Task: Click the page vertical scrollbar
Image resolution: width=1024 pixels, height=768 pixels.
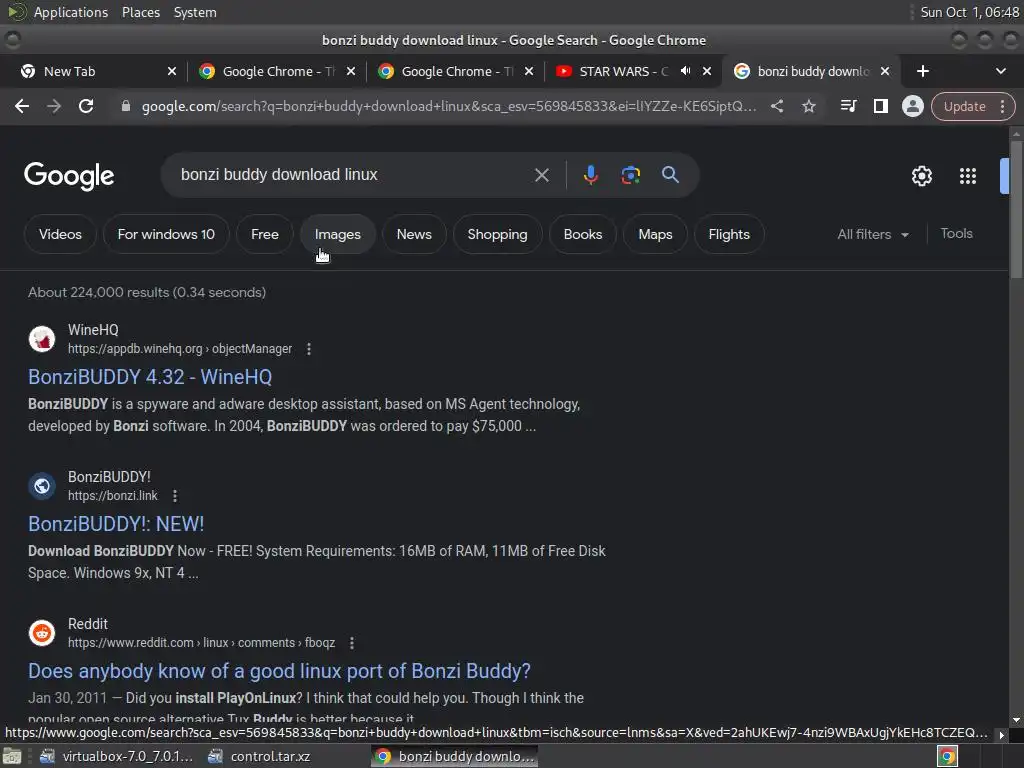Action: (1016, 209)
